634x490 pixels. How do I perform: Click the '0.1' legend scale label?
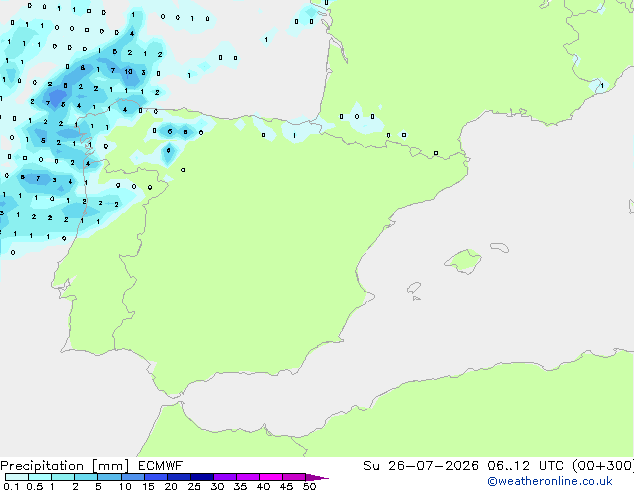click(x=11, y=486)
